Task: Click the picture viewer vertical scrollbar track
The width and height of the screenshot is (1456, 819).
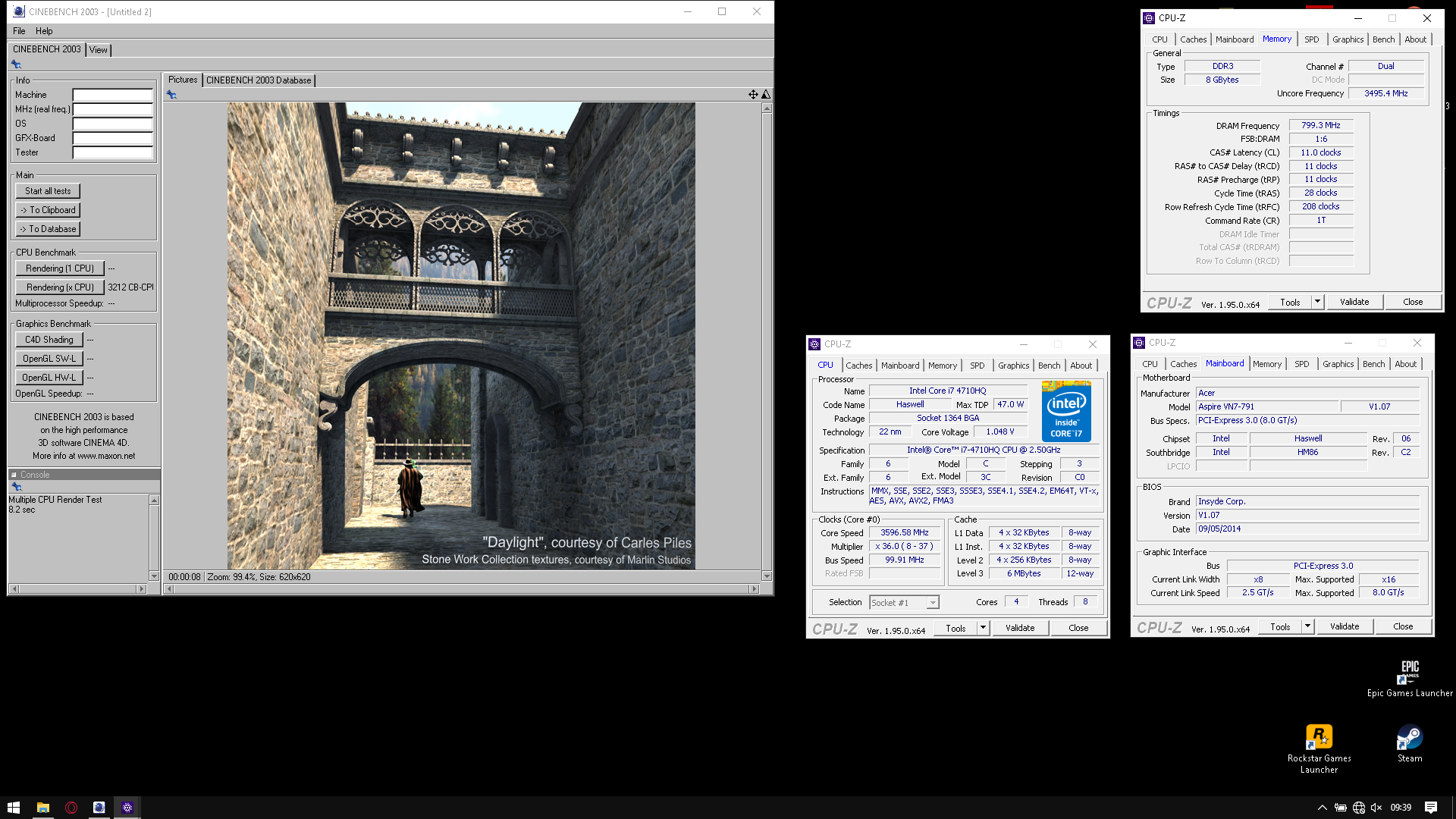Action: point(767,341)
